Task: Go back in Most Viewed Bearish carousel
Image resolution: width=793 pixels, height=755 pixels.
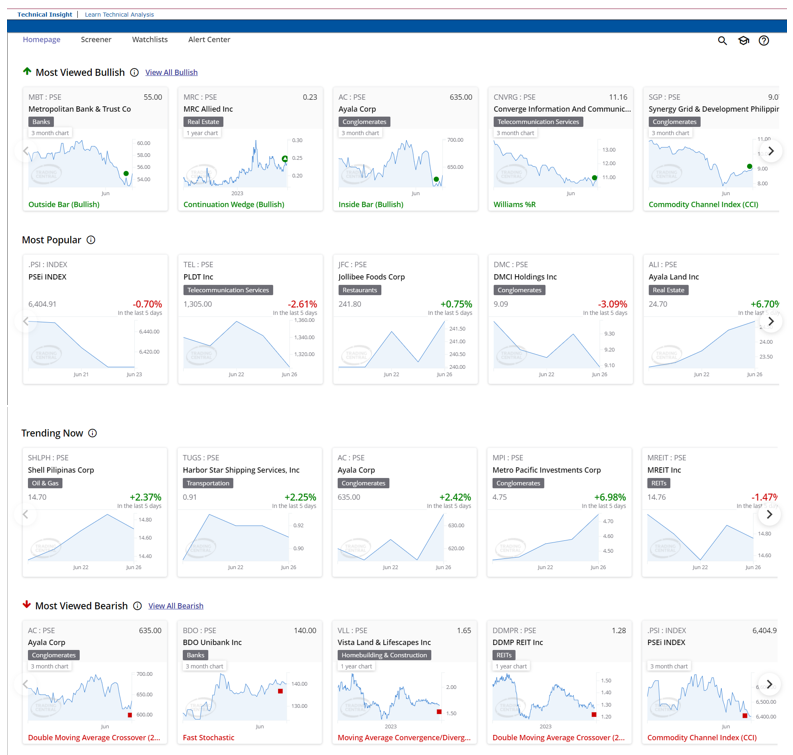Action: 26,684
